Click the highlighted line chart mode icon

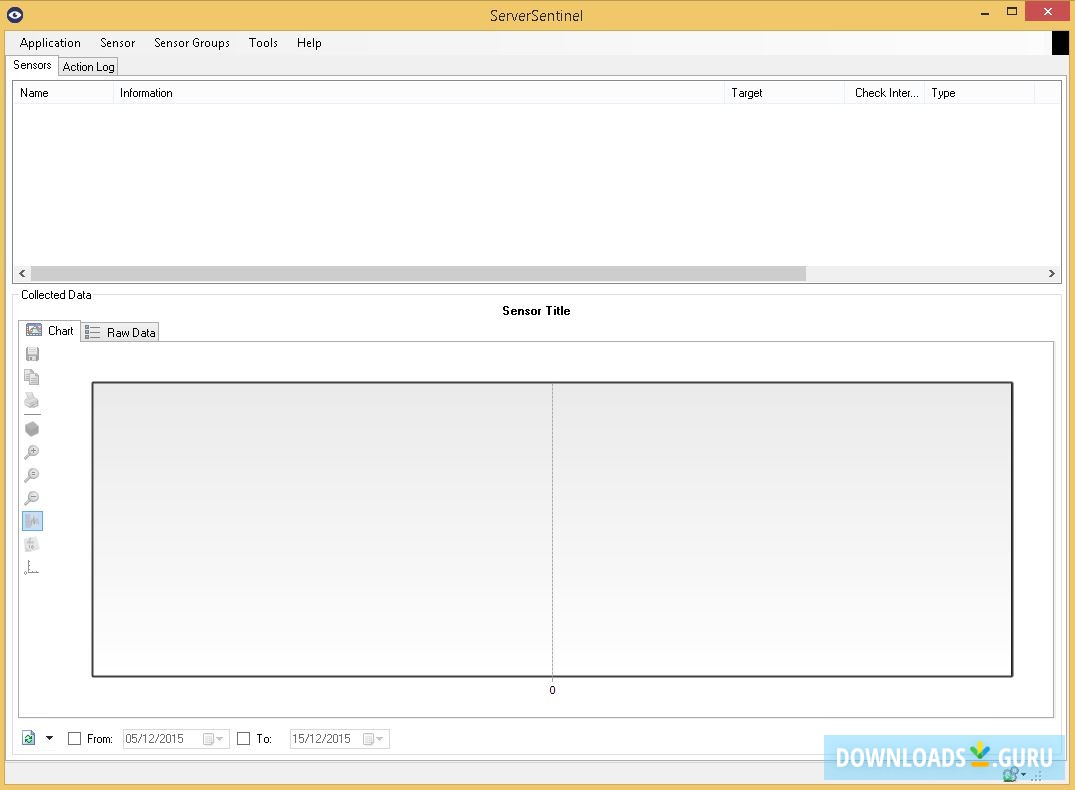click(x=32, y=521)
